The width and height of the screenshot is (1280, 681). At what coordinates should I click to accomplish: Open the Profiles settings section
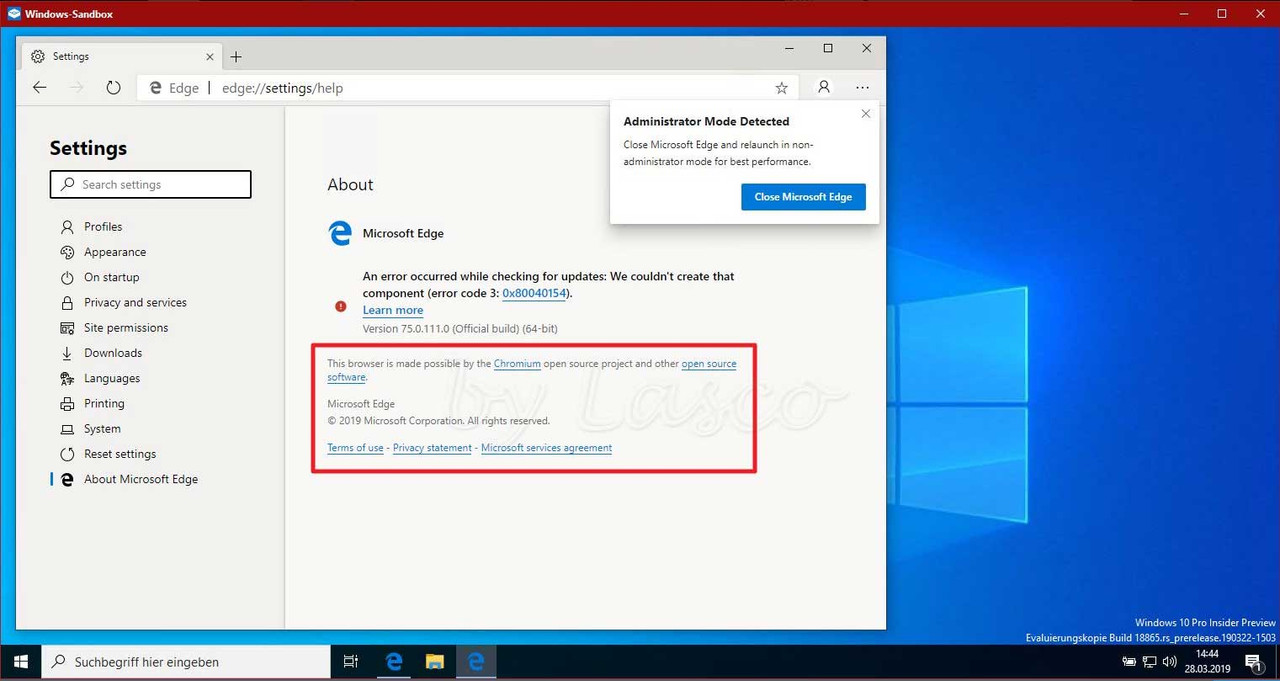coord(103,227)
